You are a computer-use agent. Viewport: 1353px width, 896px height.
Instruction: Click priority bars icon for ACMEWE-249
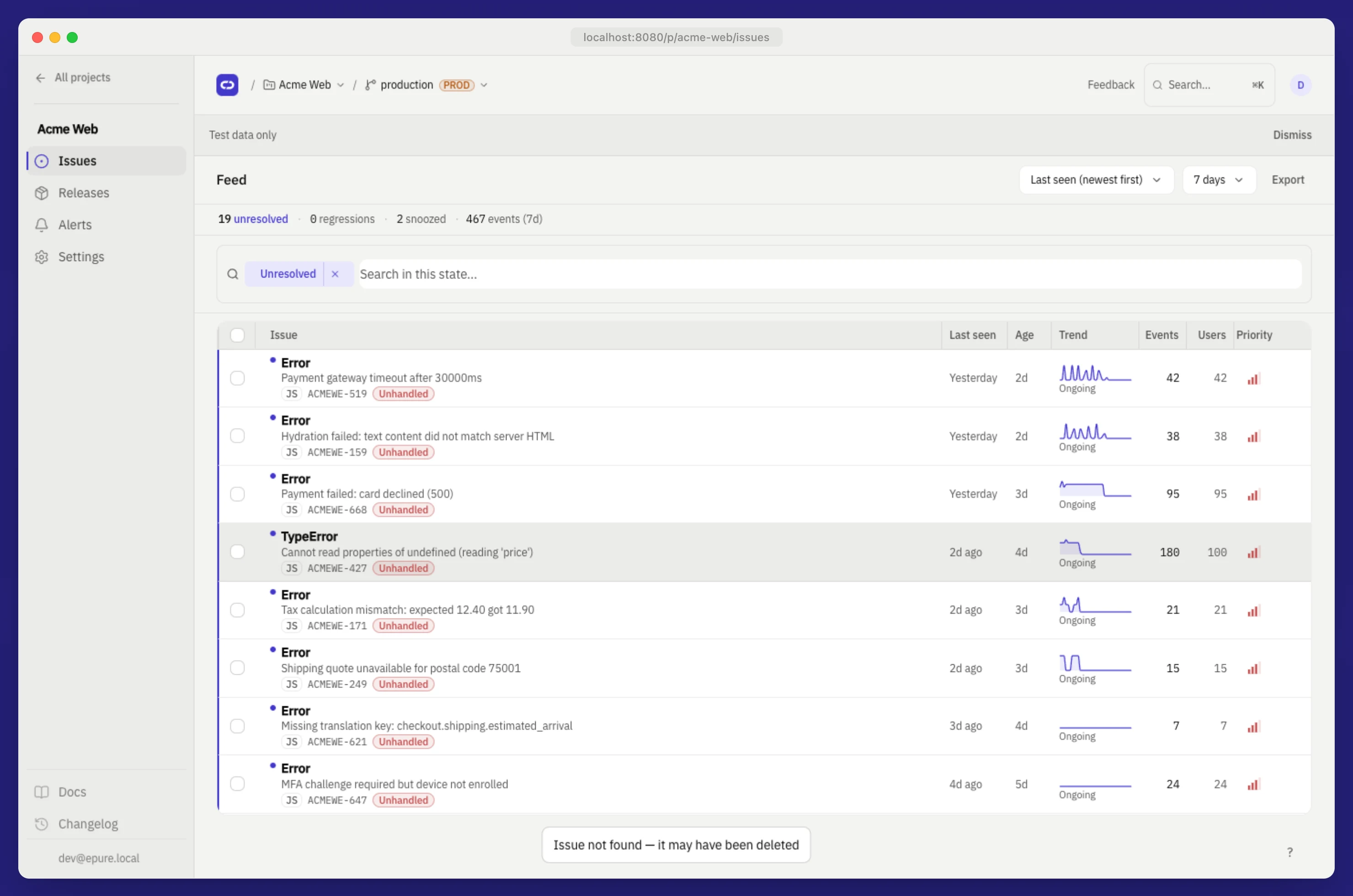[x=1253, y=668]
